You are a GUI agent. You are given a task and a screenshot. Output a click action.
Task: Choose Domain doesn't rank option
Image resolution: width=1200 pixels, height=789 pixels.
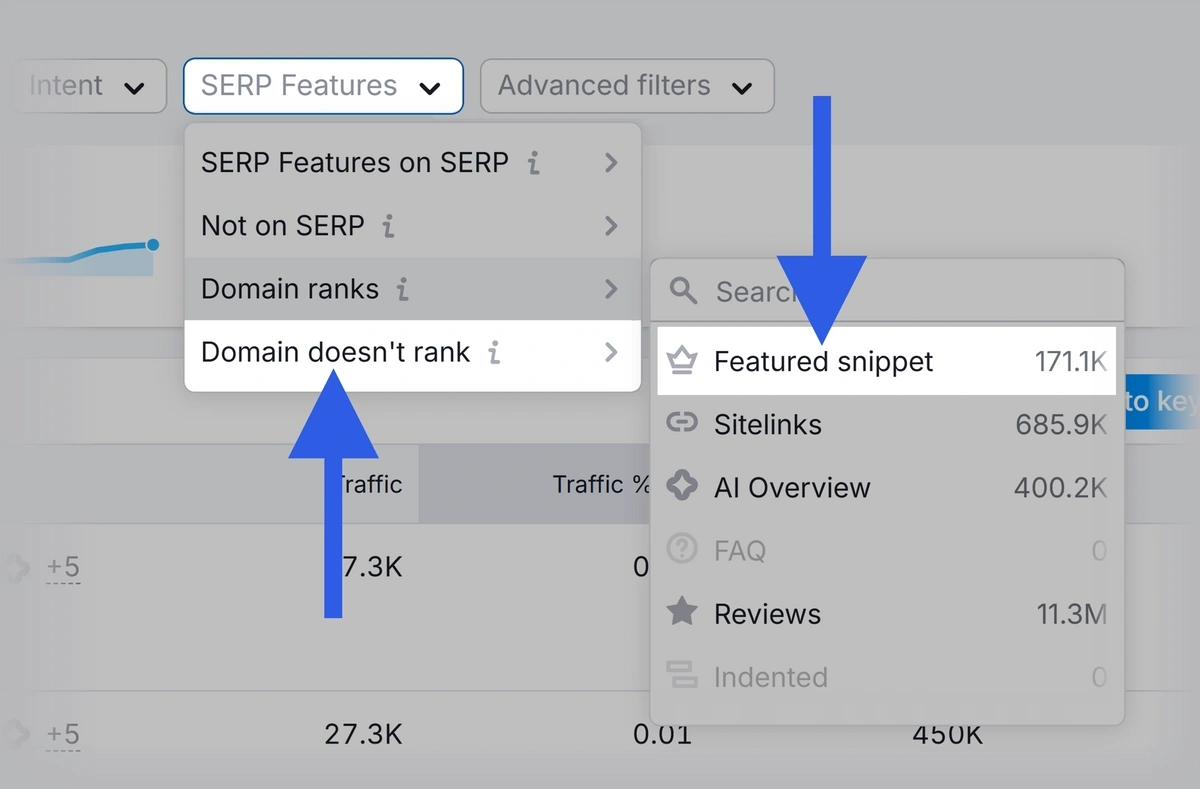click(x=335, y=353)
